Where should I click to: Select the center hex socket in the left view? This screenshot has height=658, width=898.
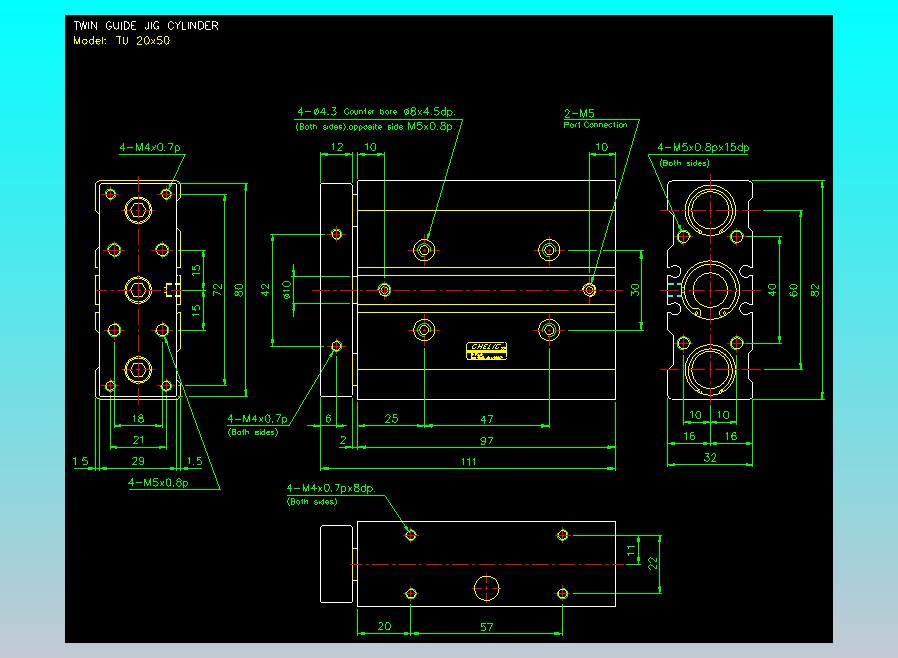137,289
